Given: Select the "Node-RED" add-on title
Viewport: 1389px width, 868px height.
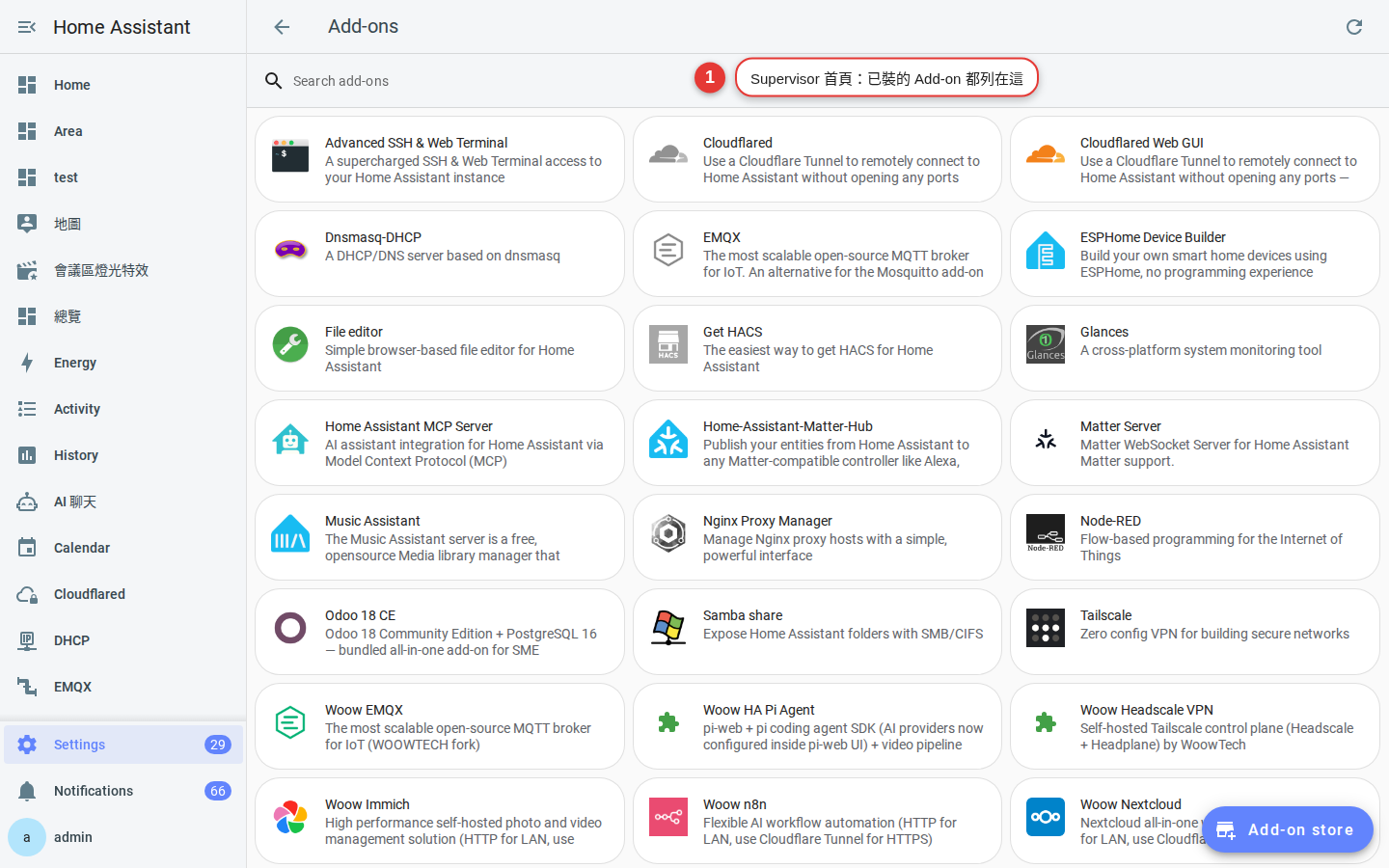Looking at the screenshot, I should point(1110,521).
